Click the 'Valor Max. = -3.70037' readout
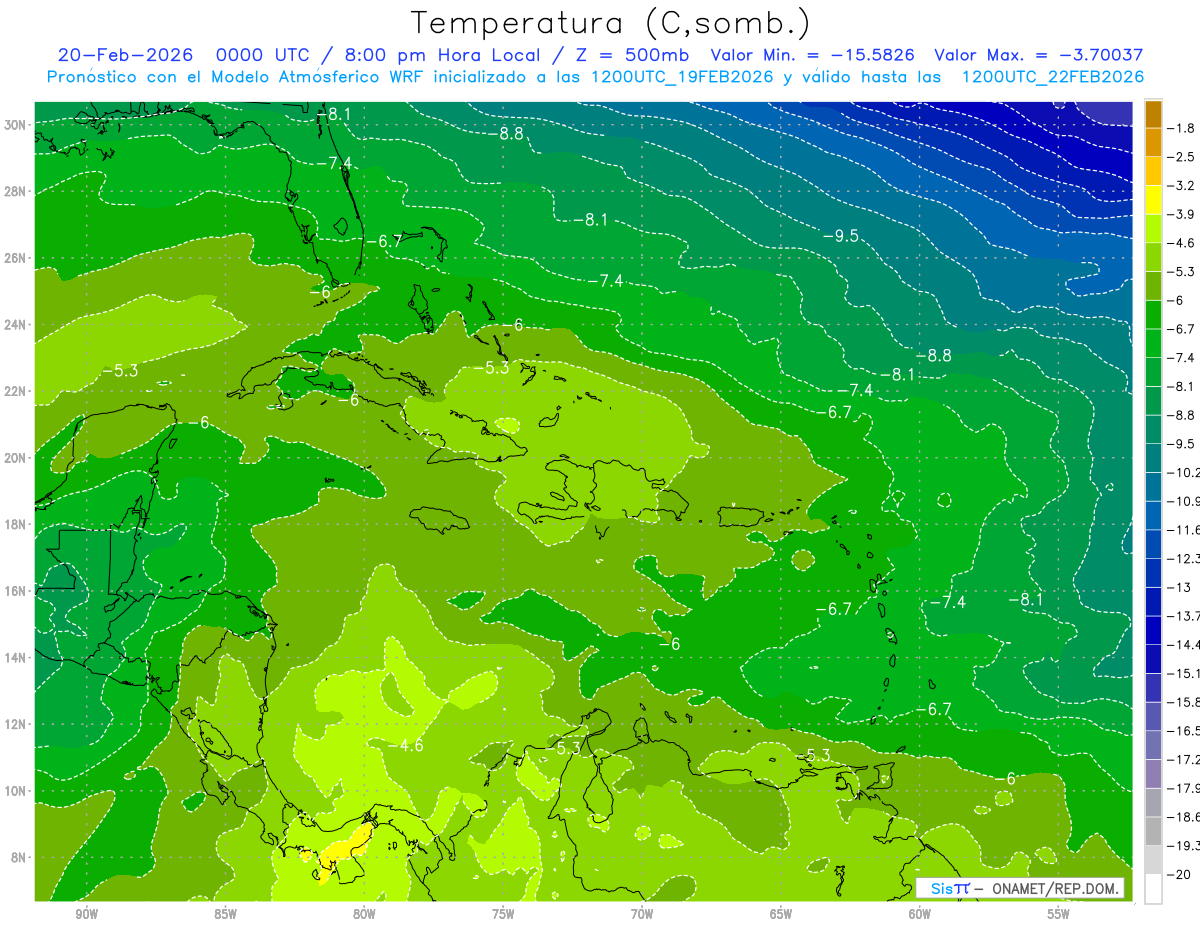Screen dimensions: 1200x927 [1038, 55]
